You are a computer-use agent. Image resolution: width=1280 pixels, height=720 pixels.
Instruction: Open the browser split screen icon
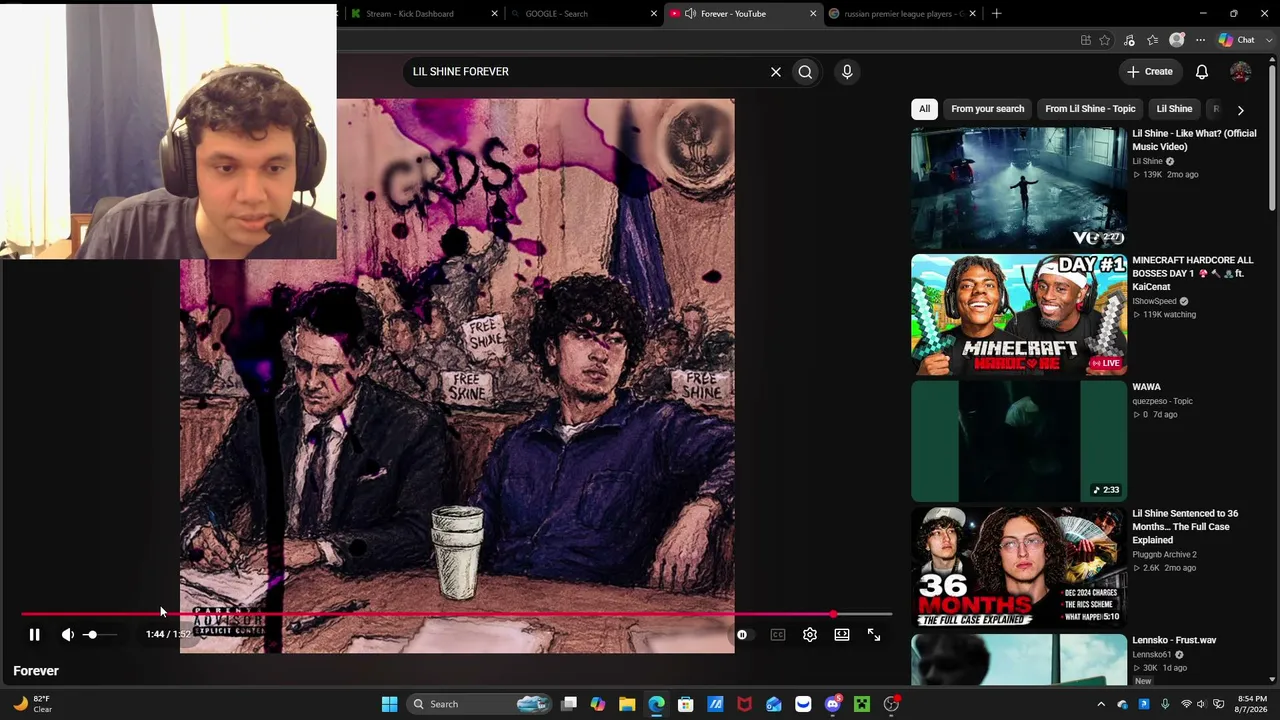click(1085, 40)
